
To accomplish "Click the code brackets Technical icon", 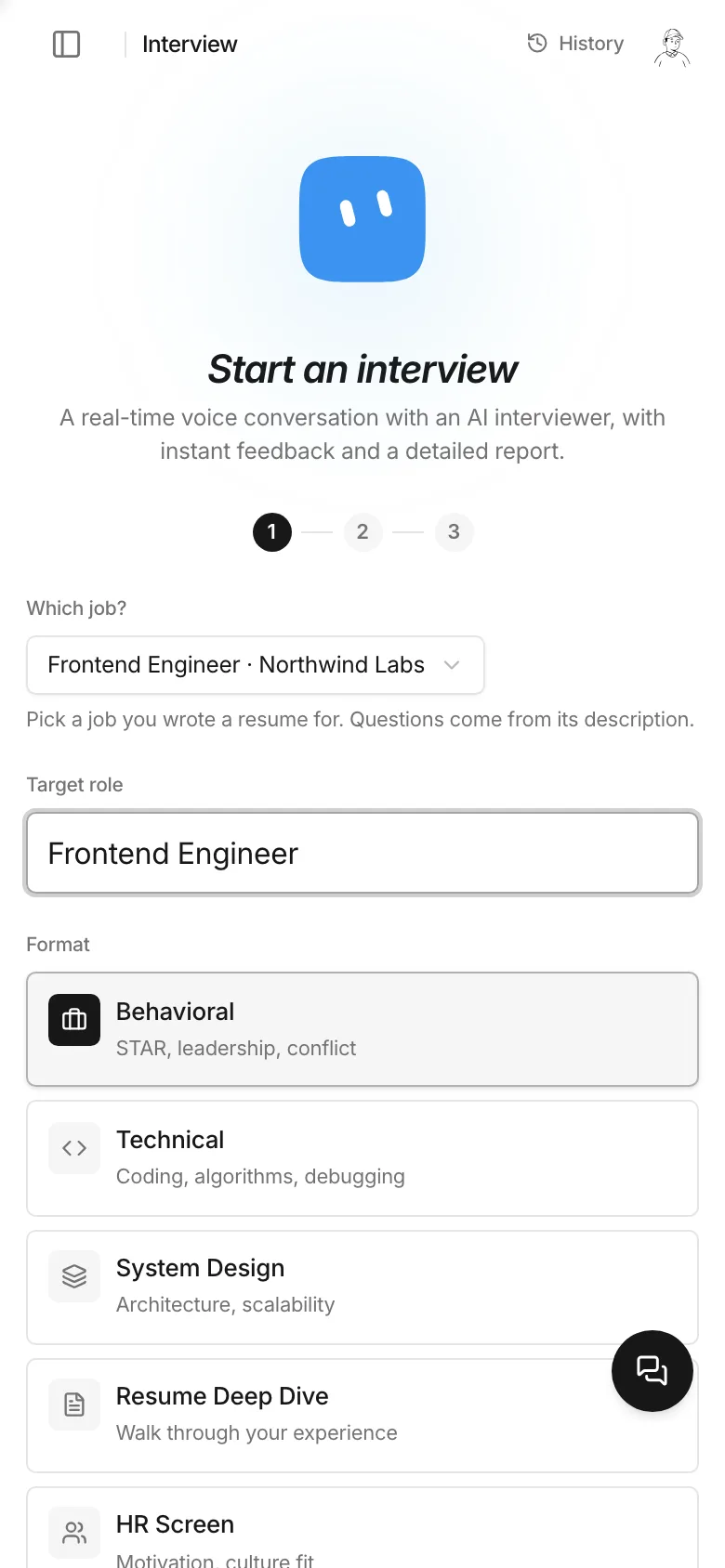I will click(74, 1148).
